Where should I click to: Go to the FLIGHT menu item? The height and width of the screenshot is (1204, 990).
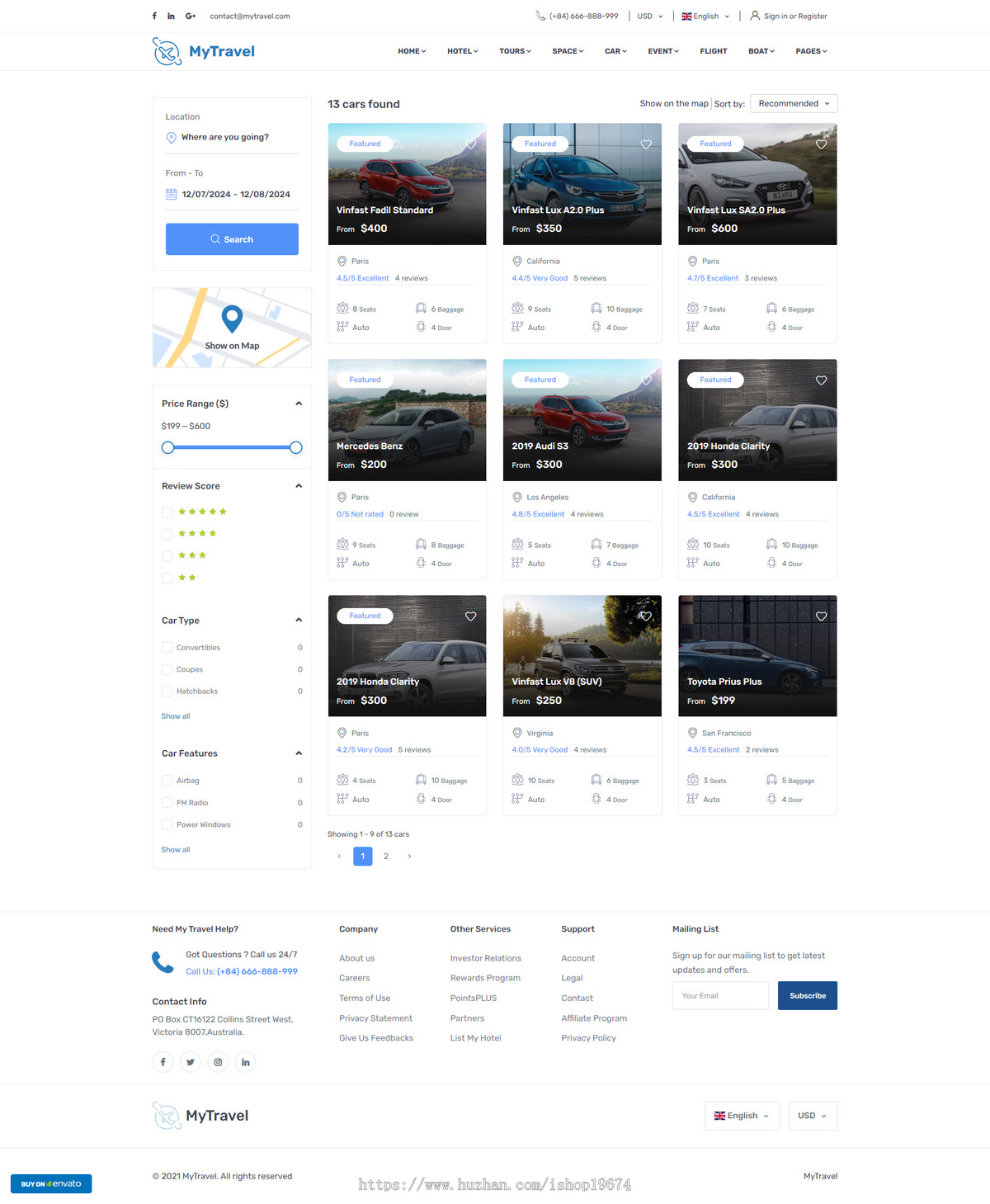tap(714, 51)
